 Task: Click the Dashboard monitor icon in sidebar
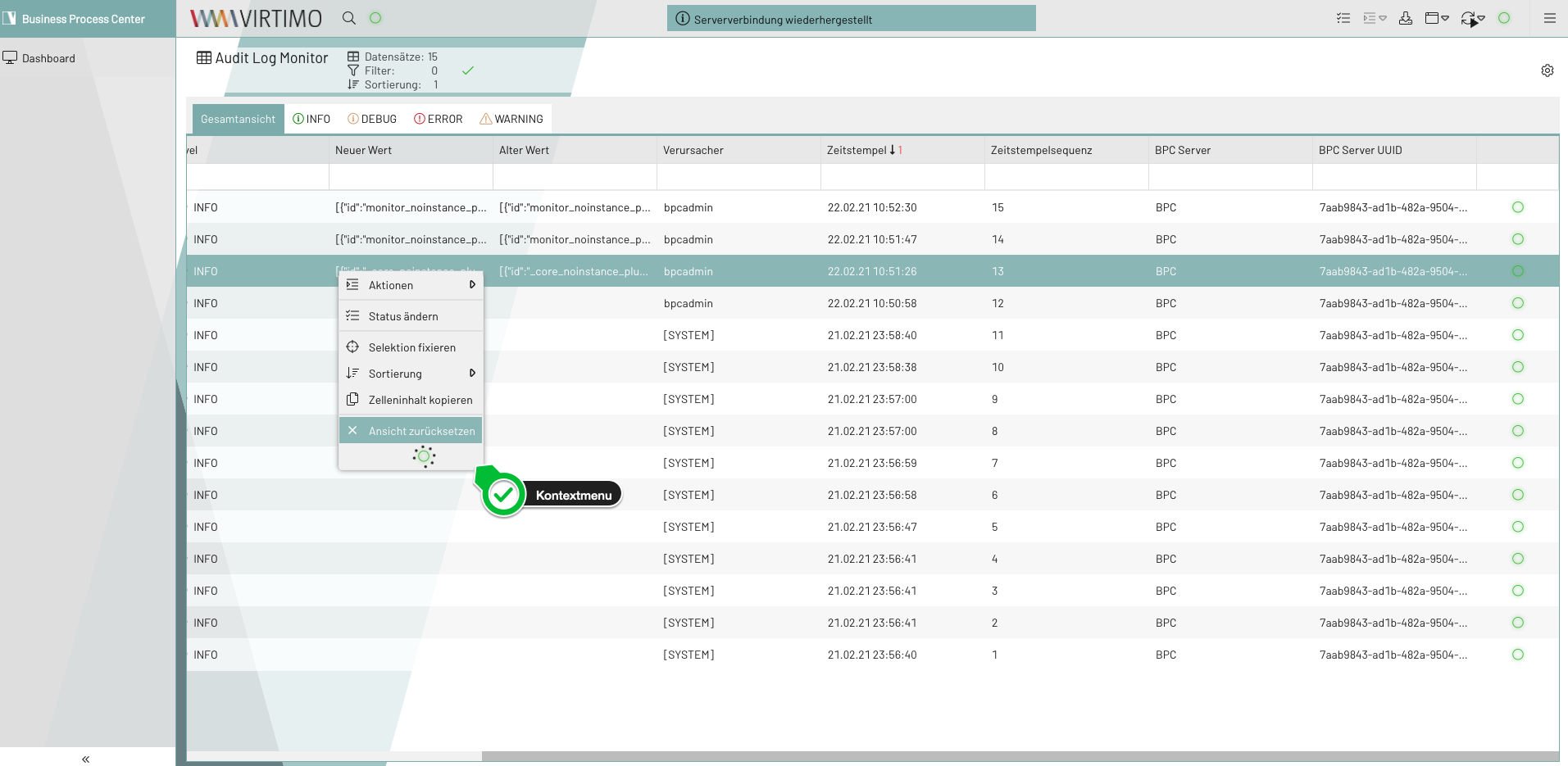(10, 58)
